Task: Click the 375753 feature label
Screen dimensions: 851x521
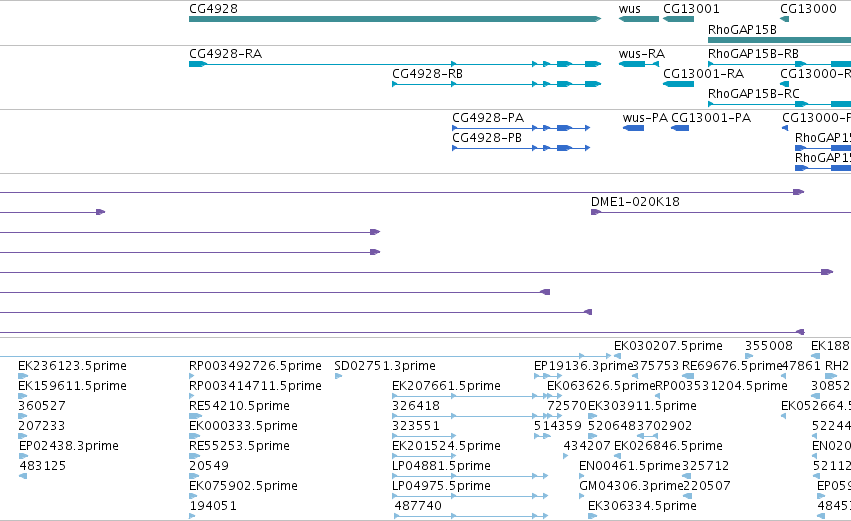Action: pyautogui.click(x=656, y=366)
